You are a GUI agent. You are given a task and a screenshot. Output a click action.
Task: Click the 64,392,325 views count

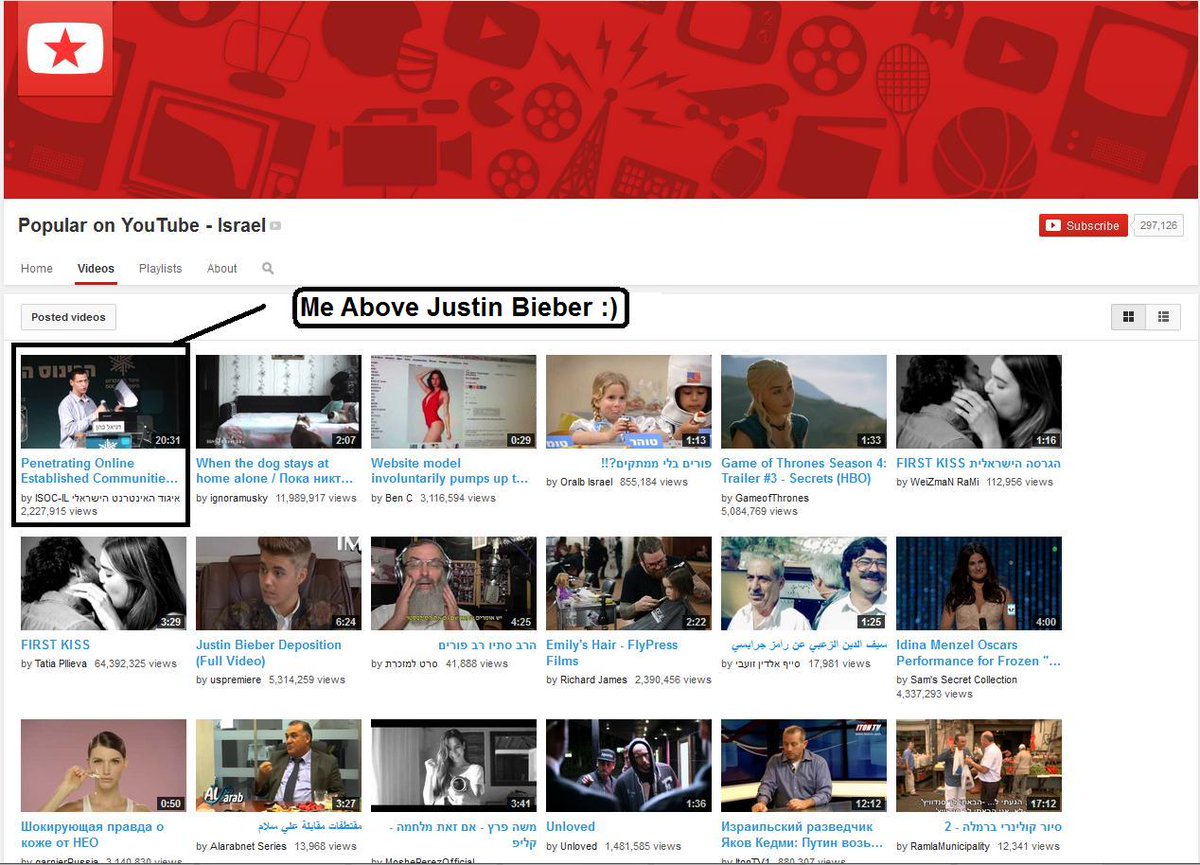[135, 664]
